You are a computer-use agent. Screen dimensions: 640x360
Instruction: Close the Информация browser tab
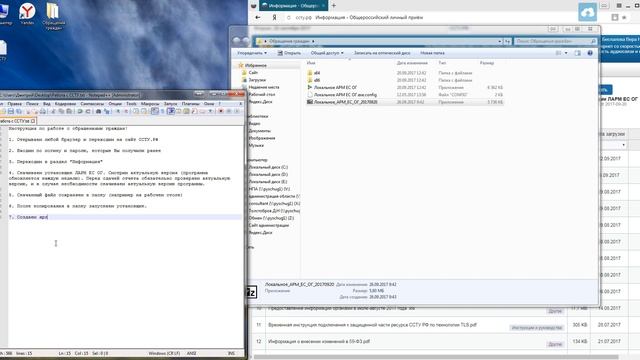click(x=324, y=6)
